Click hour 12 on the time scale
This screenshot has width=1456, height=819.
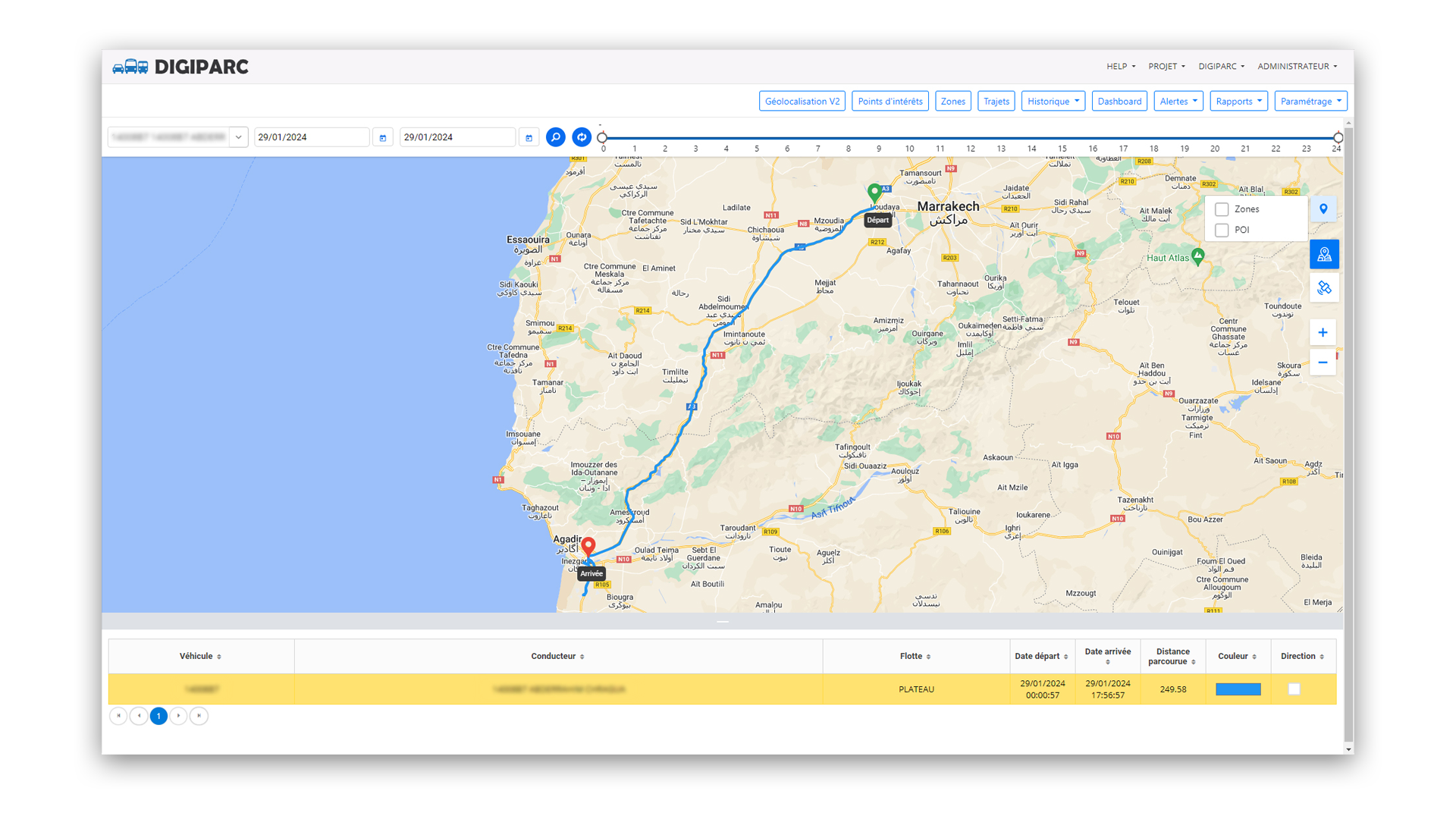[971, 149]
